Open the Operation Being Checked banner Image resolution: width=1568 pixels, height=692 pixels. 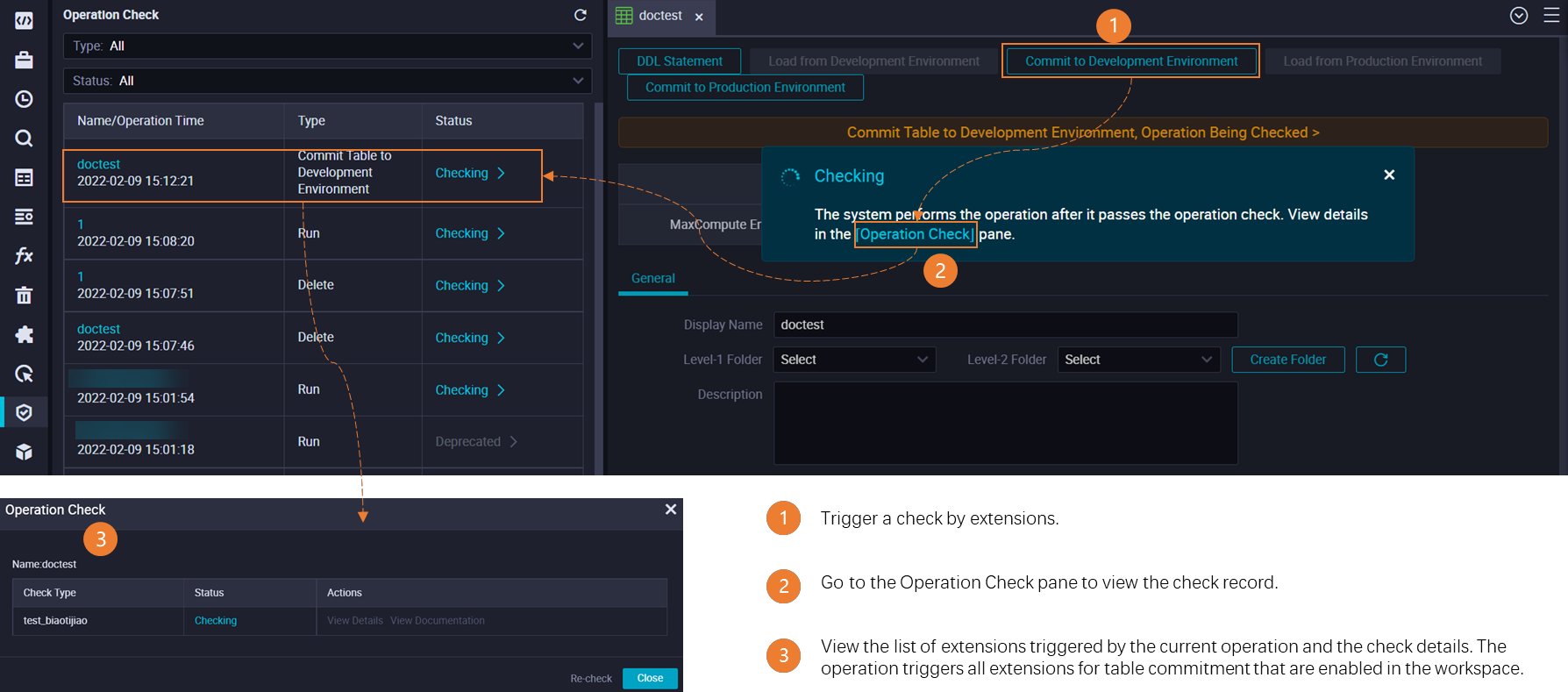[x=1083, y=132]
